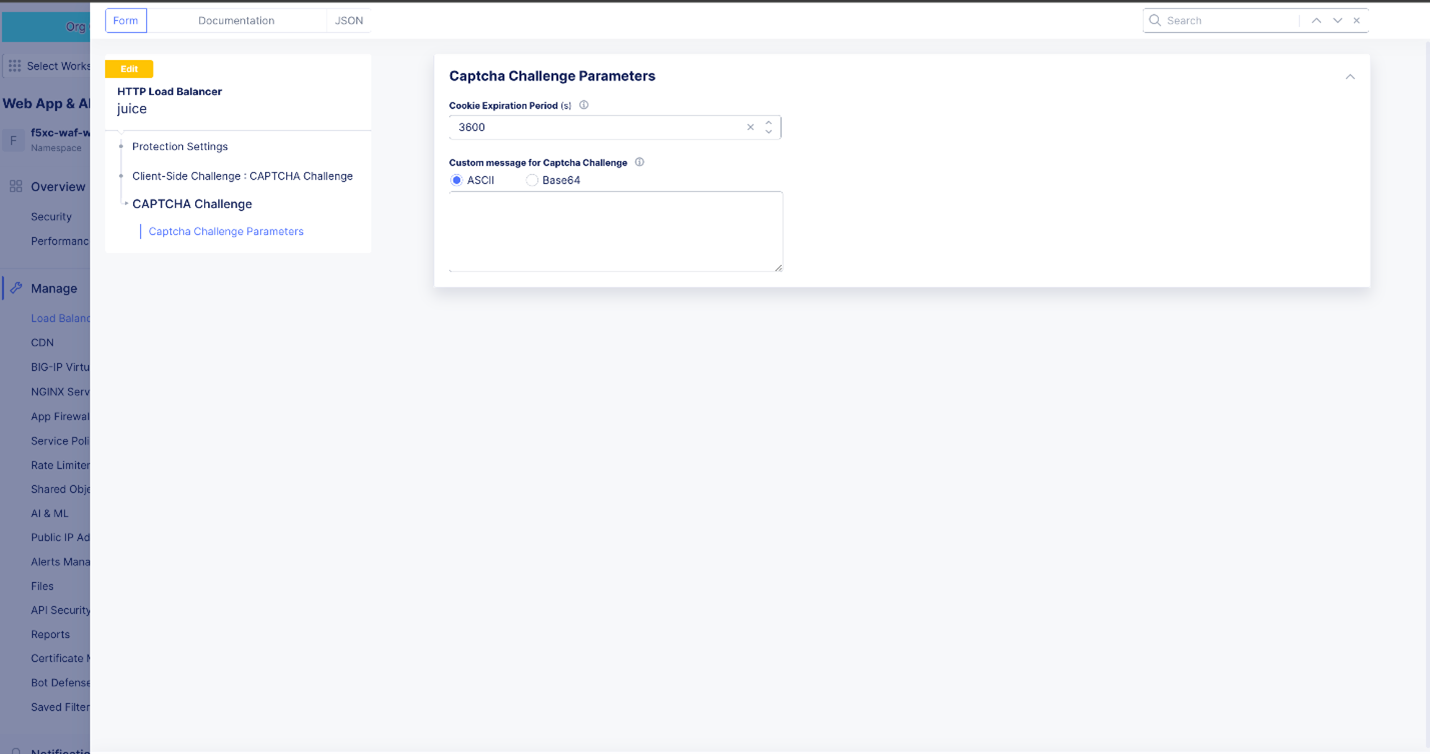Increment Cookie Expiration with the stepper arrow

pos(768,122)
